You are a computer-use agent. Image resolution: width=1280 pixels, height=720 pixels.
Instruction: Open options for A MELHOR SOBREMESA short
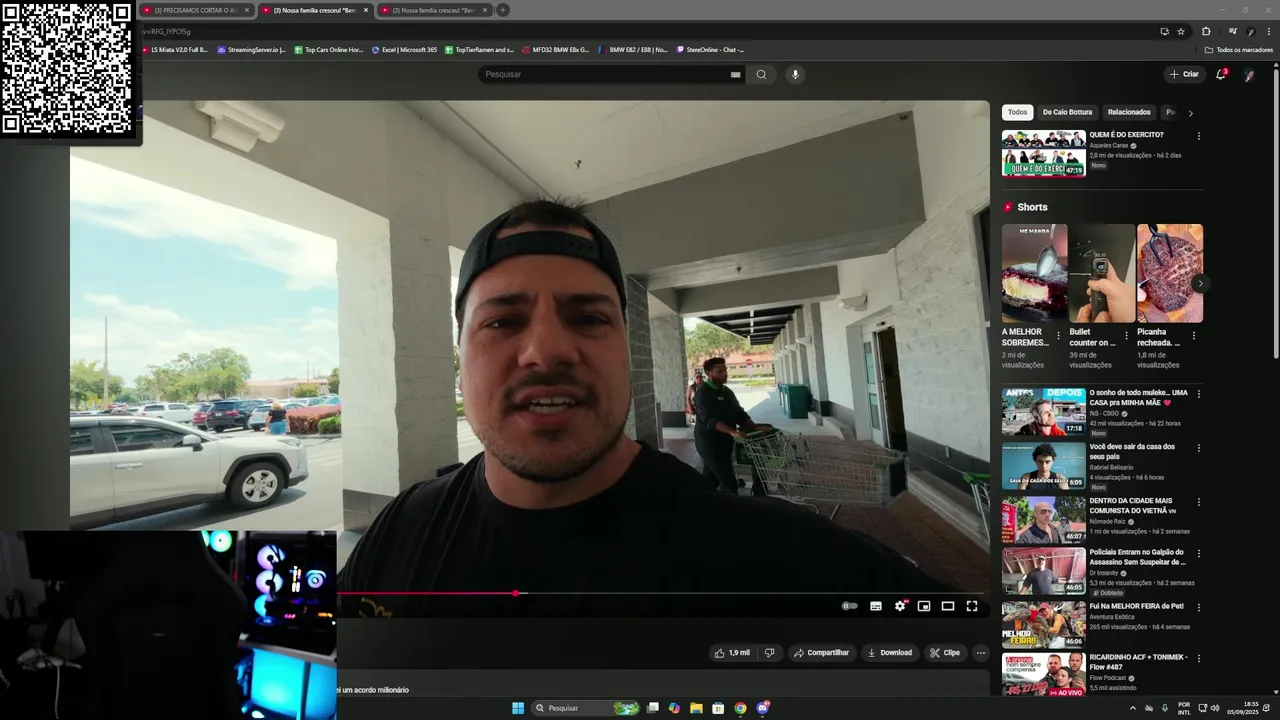point(1058,336)
